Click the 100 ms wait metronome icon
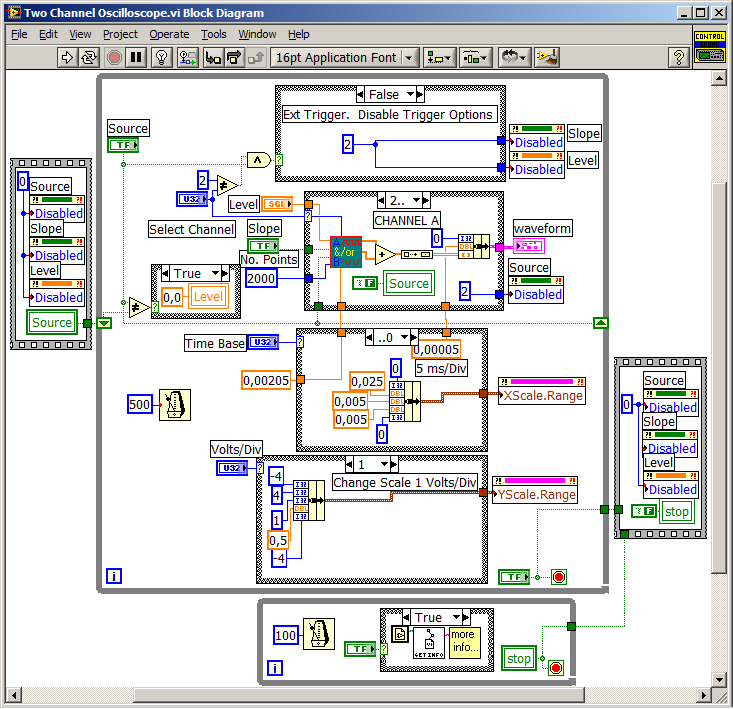The image size is (733, 709). tap(319, 634)
